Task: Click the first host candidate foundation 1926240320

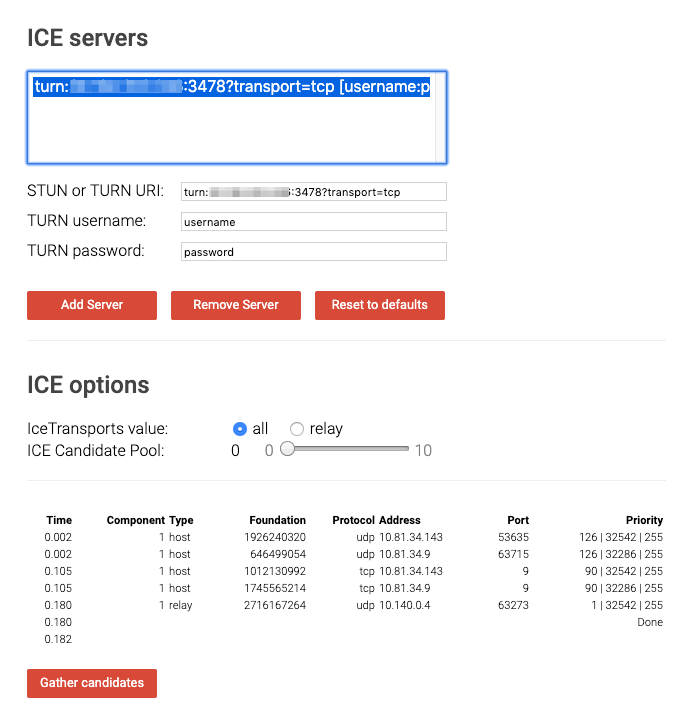Action: click(x=276, y=537)
